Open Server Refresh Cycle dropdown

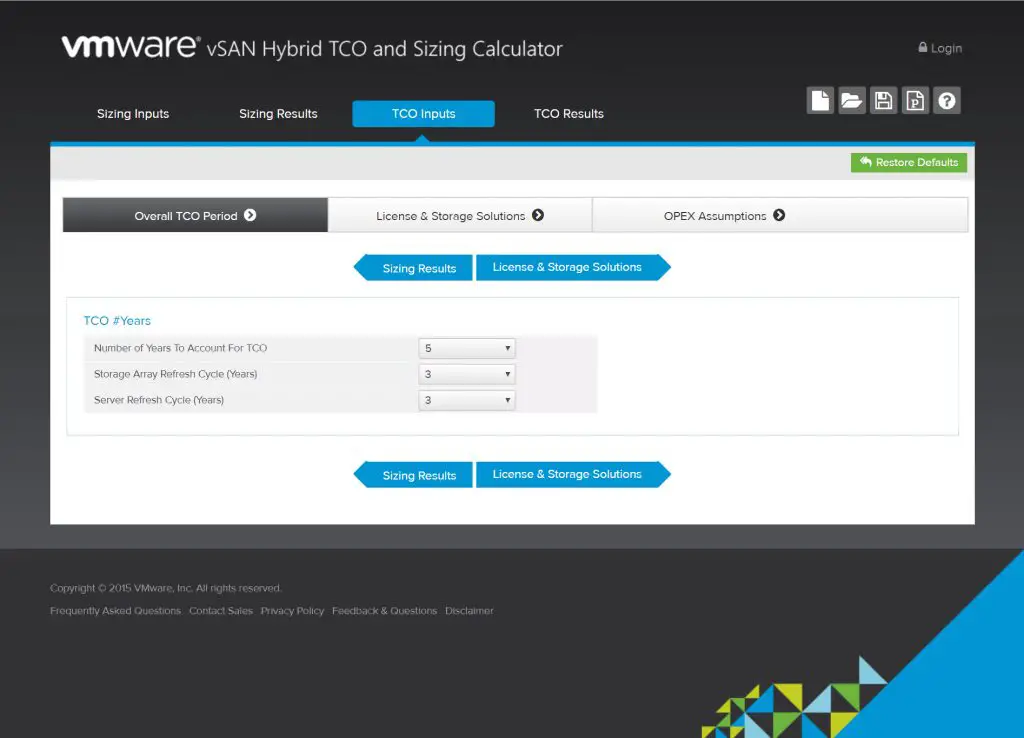click(467, 400)
